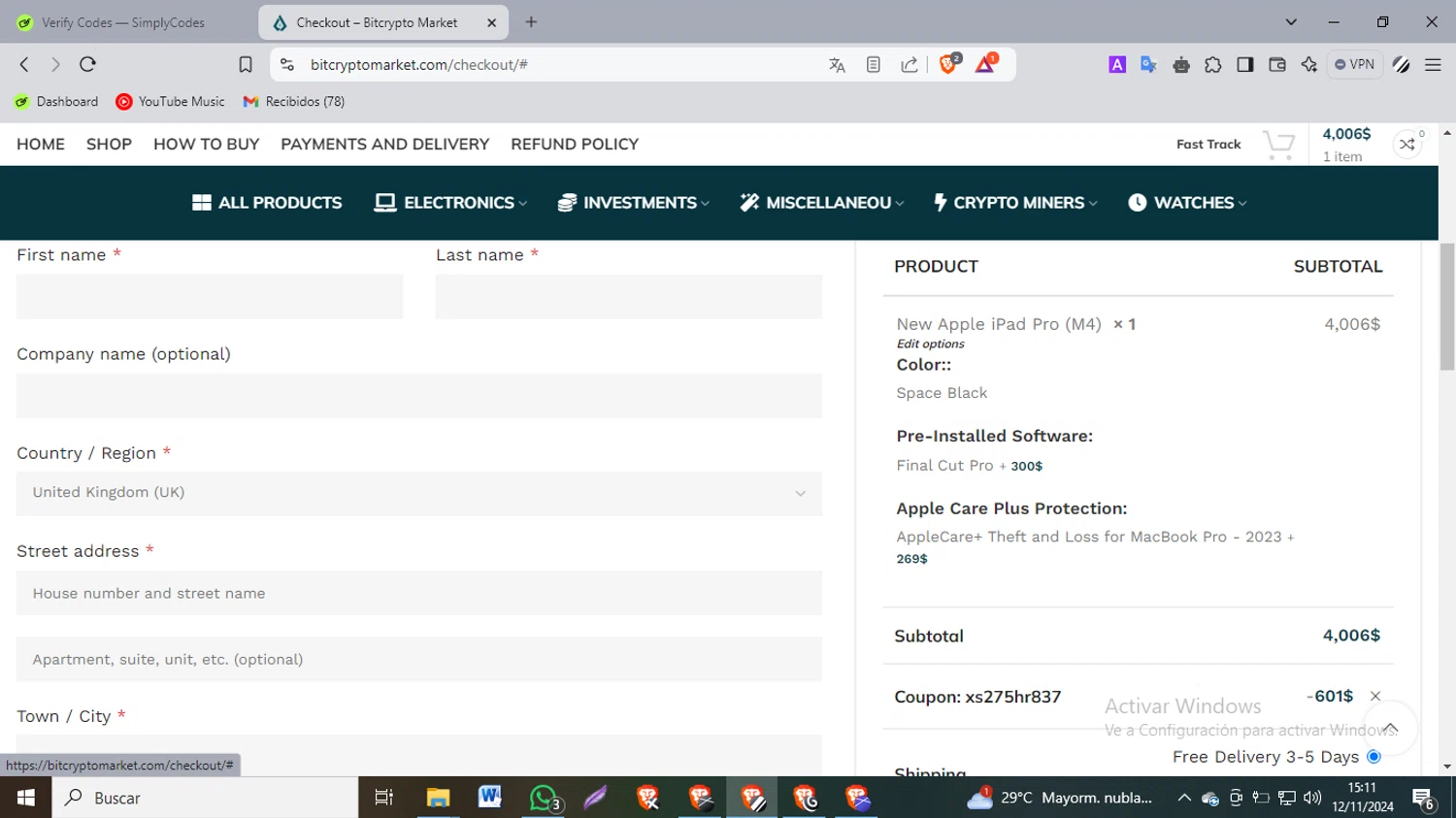Reload the checkout page
The height and width of the screenshot is (818, 1456).
pos(87,64)
